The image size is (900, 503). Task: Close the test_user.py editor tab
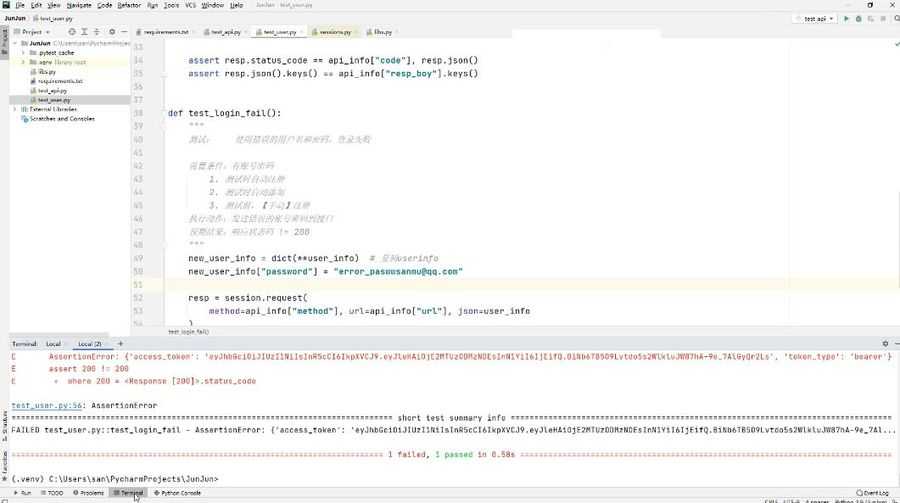[x=301, y=32]
